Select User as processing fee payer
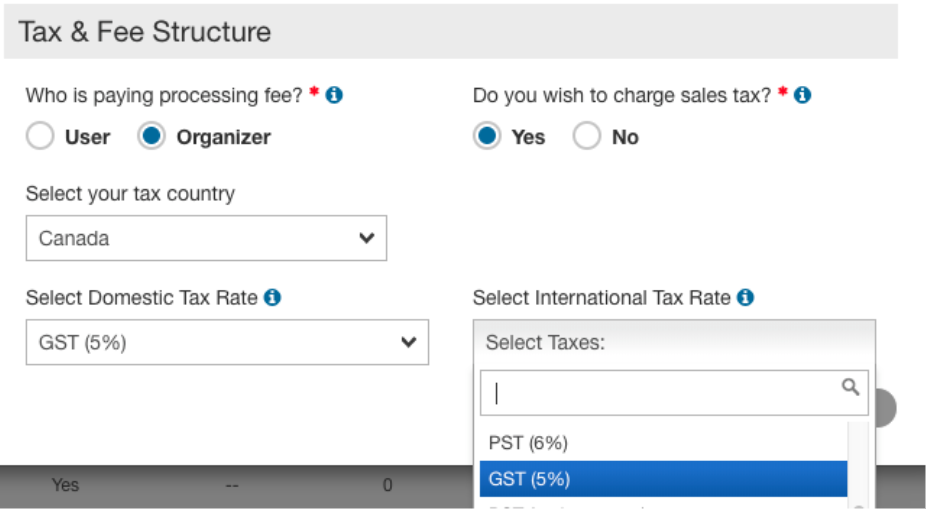Image resolution: width=933 pixels, height=514 pixels. [40, 137]
